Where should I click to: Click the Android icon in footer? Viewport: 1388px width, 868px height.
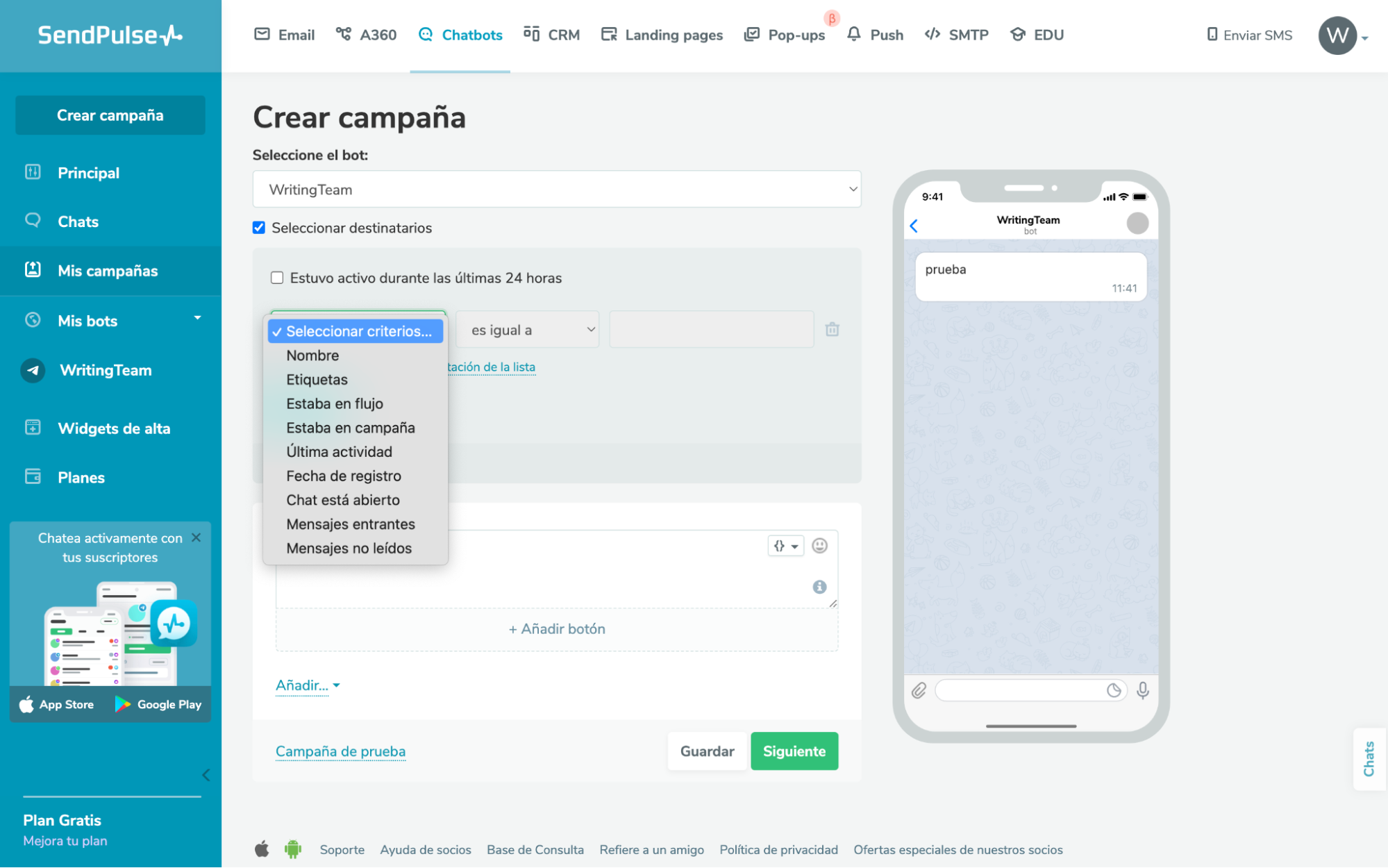coord(293,849)
